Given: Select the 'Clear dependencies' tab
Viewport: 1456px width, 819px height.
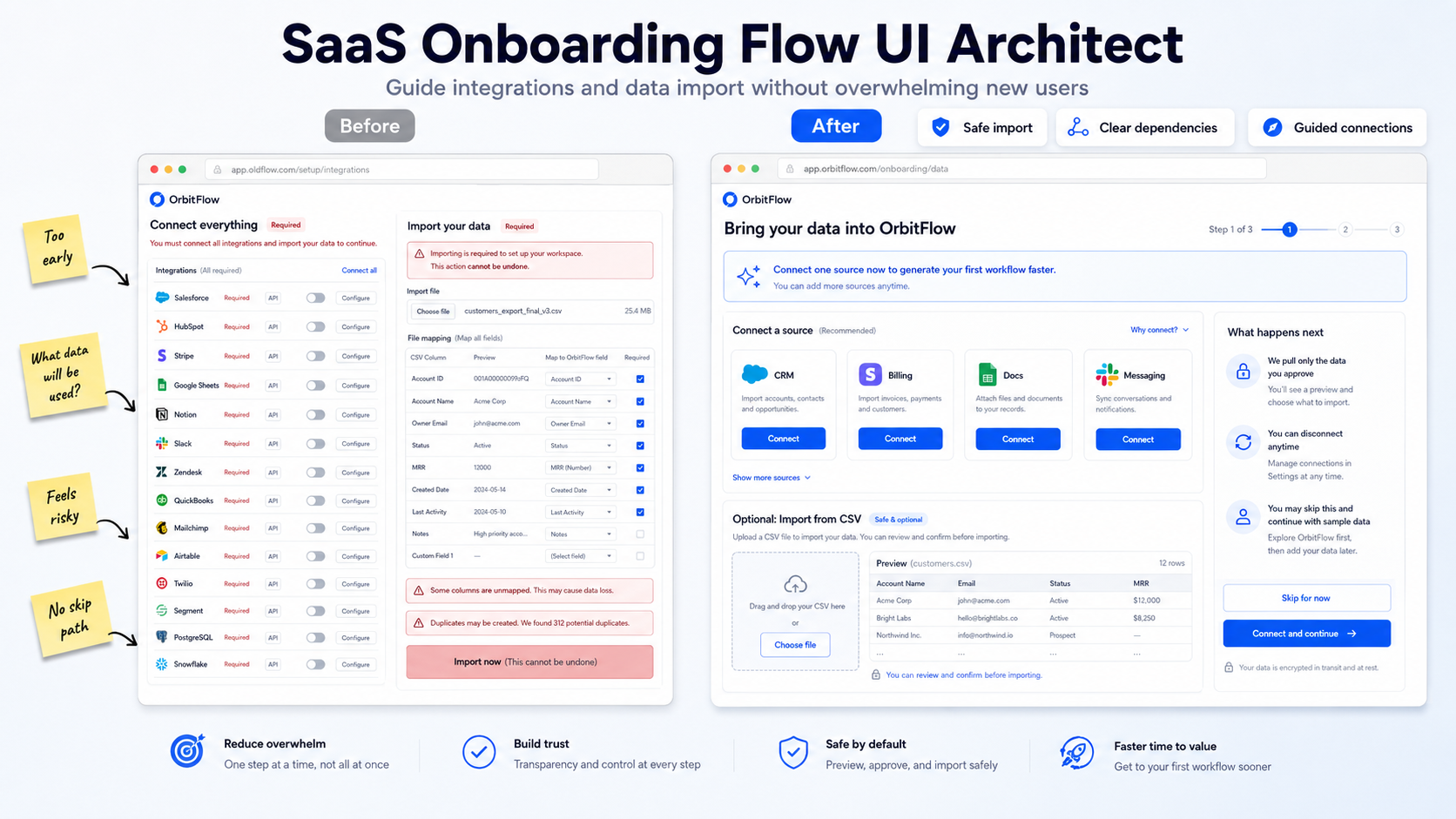Looking at the screenshot, I should [x=1145, y=127].
